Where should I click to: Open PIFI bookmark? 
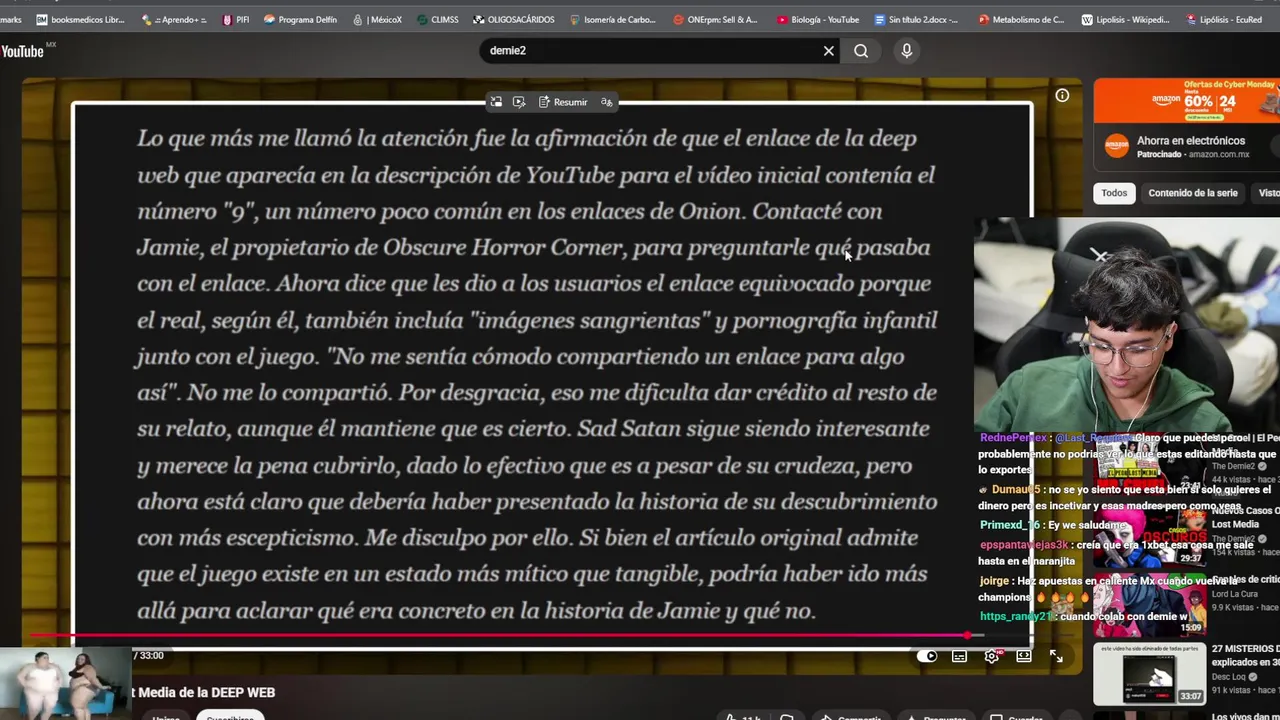[236, 19]
